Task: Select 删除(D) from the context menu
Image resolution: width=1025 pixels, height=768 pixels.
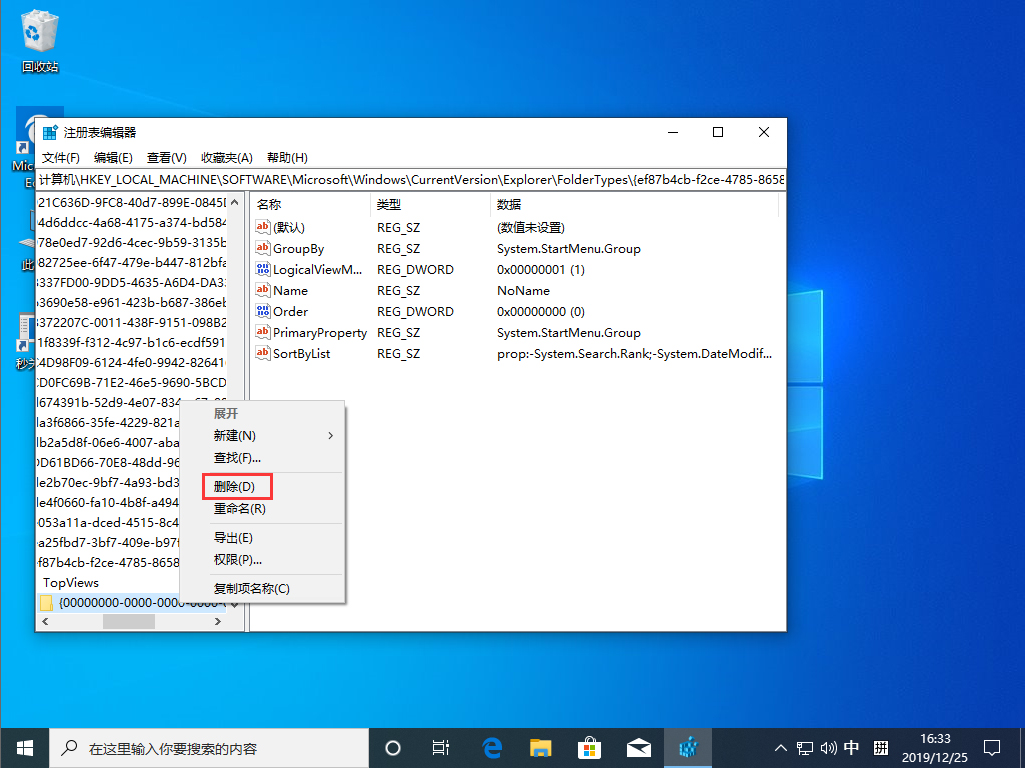Action: (x=236, y=485)
